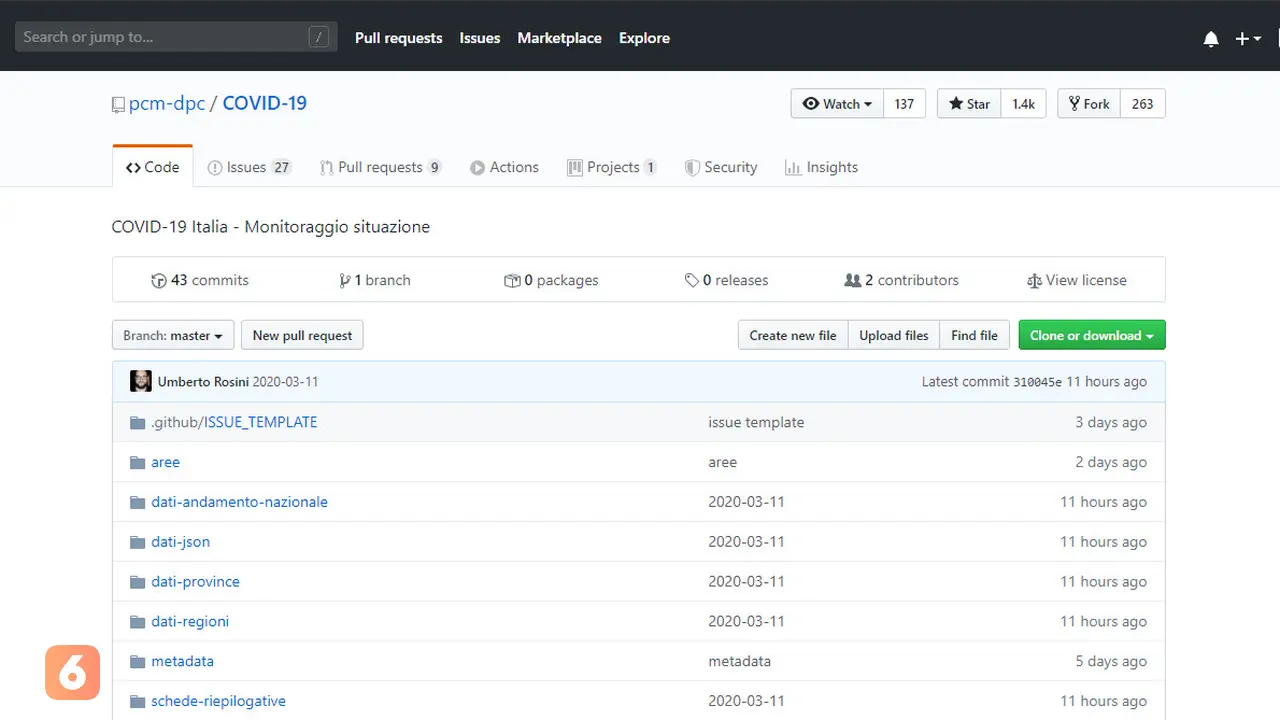Click Find file button
Image resolution: width=1280 pixels, height=720 pixels.
tap(974, 335)
